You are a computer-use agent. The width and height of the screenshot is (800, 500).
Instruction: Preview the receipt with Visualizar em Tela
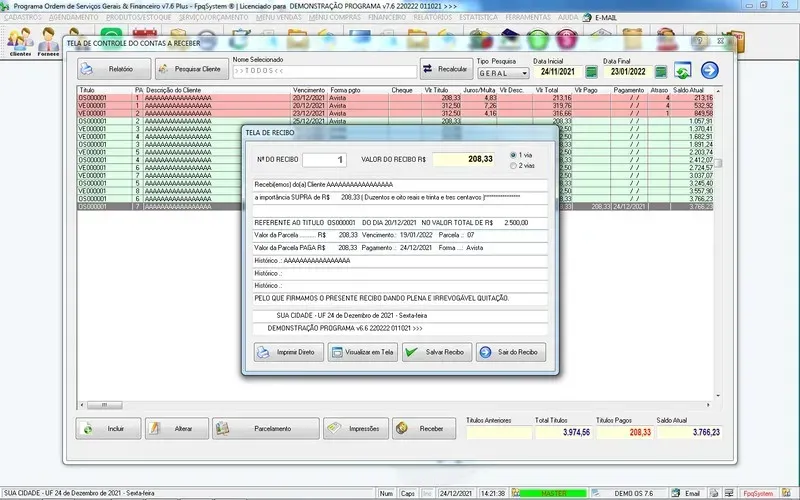[362, 352]
